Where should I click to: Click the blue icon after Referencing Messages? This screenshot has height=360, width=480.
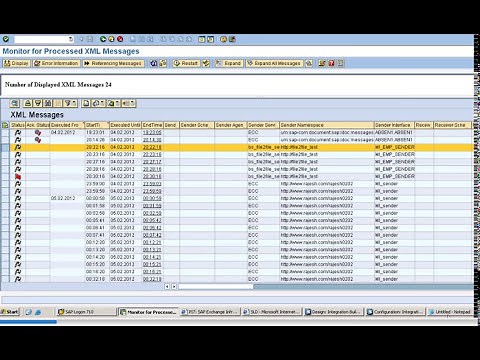(x=153, y=63)
